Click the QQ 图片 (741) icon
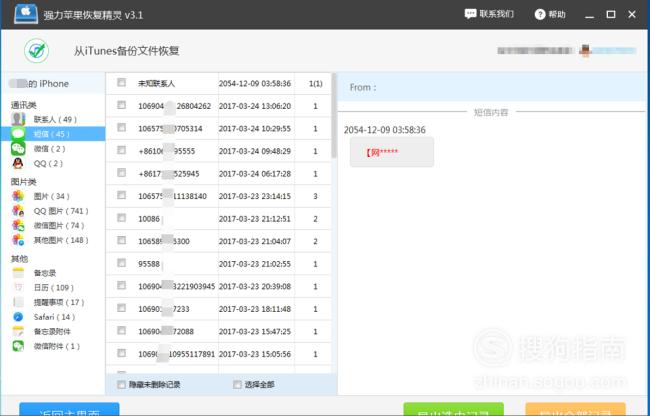The image size is (650, 416). (x=18, y=211)
